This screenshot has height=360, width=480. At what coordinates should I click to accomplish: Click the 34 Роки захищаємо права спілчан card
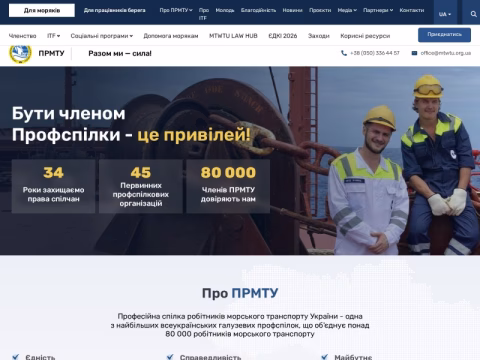(x=53, y=186)
